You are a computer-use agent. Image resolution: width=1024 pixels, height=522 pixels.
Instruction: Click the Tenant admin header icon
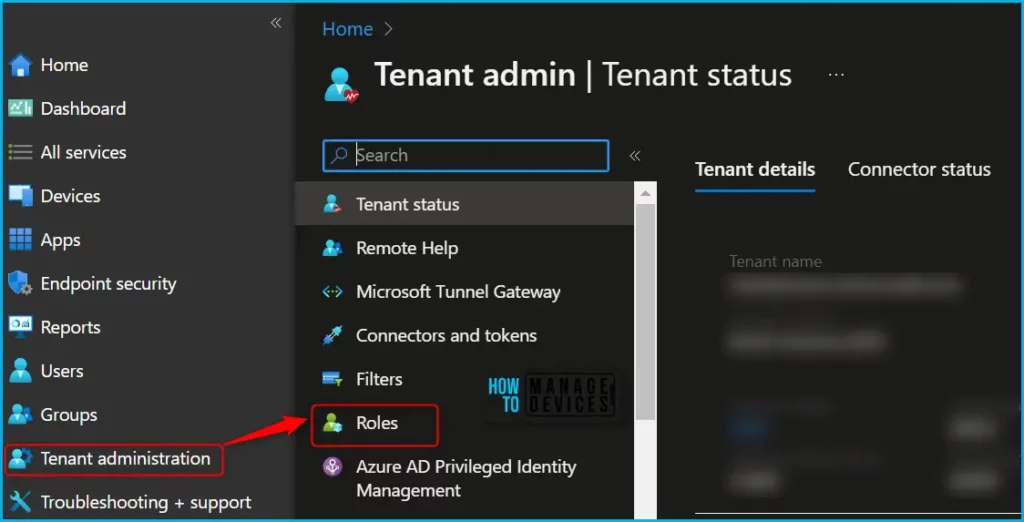click(341, 85)
